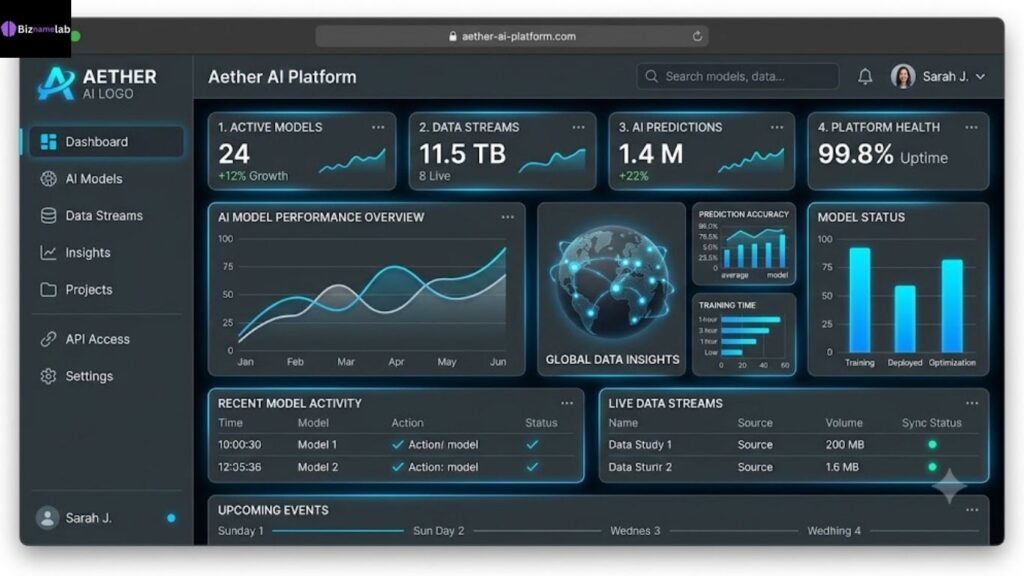1024x576 pixels.
Task: Click status checkmark for Model 2 row
Action: [x=532, y=467]
